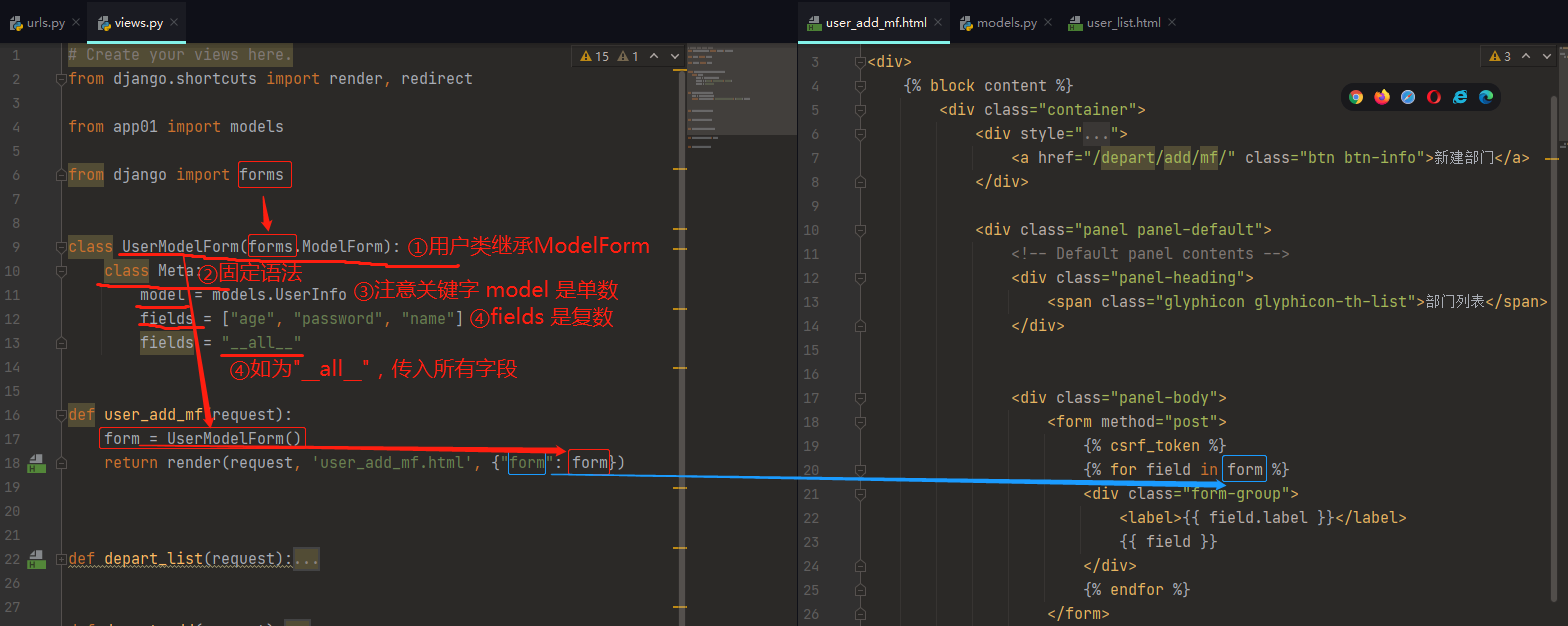Collapse the panel-body div on line 17

click(x=859, y=398)
